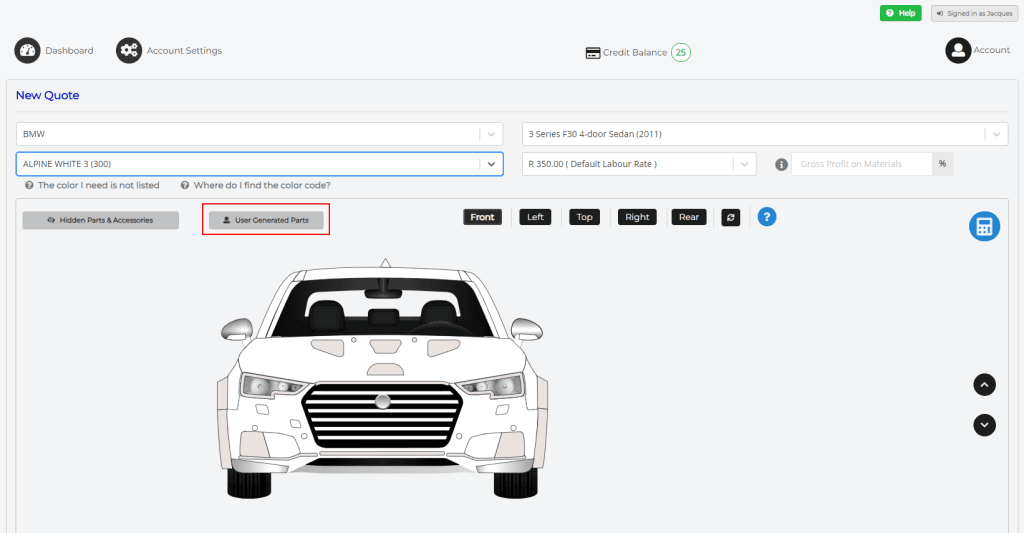The width and height of the screenshot is (1024, 533).
Task: Click the info icon beside Gross Profit
Action: coord(781,164)
